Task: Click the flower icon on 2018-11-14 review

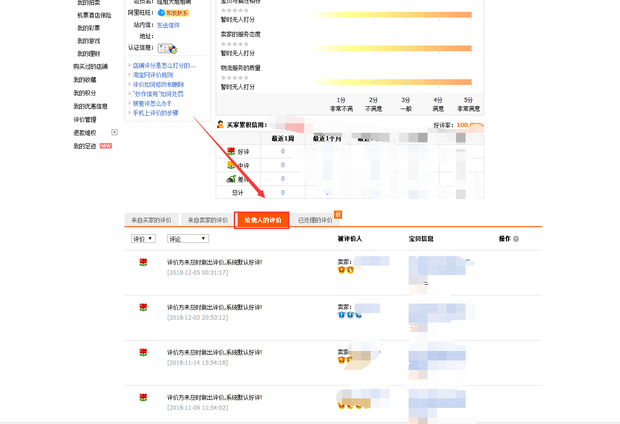Action: pos(143,352)
